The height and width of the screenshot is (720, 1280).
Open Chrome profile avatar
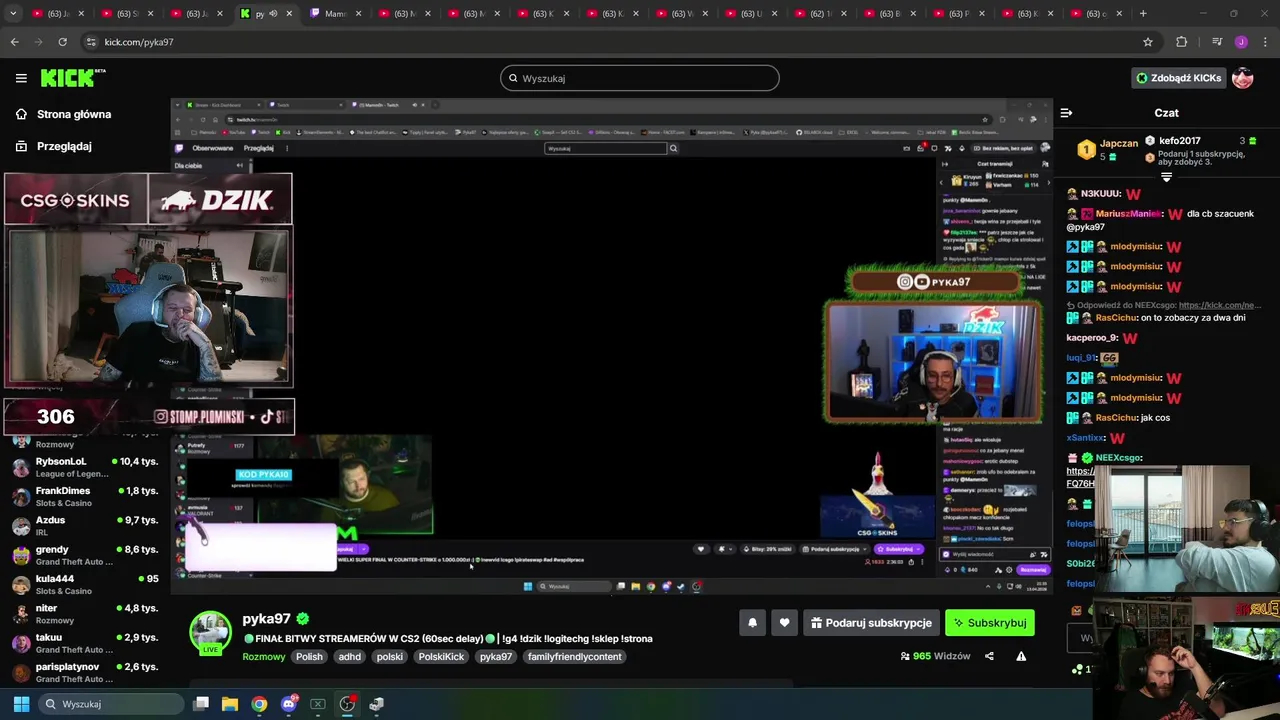1241,42
